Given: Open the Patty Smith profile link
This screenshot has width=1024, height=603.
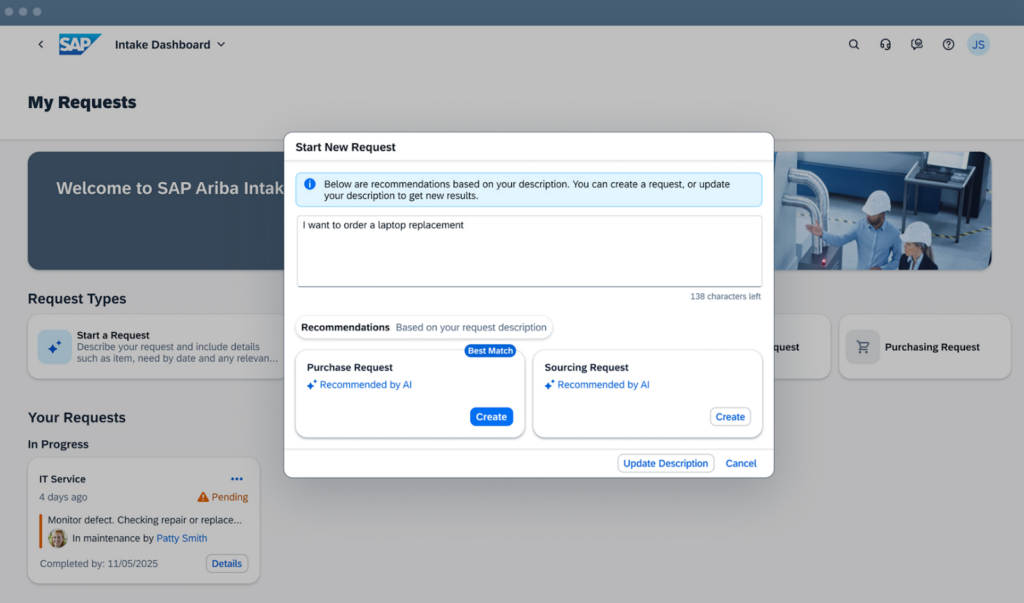Looking at the screenshot, I should (181, 538).
